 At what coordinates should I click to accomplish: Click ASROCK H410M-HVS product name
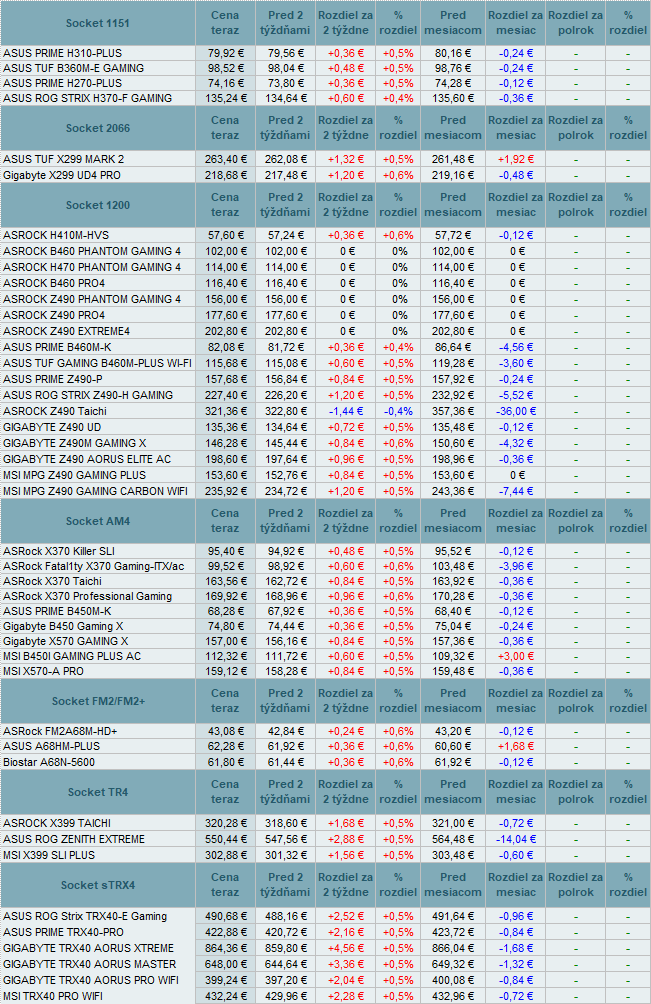[x=56, y=235]
